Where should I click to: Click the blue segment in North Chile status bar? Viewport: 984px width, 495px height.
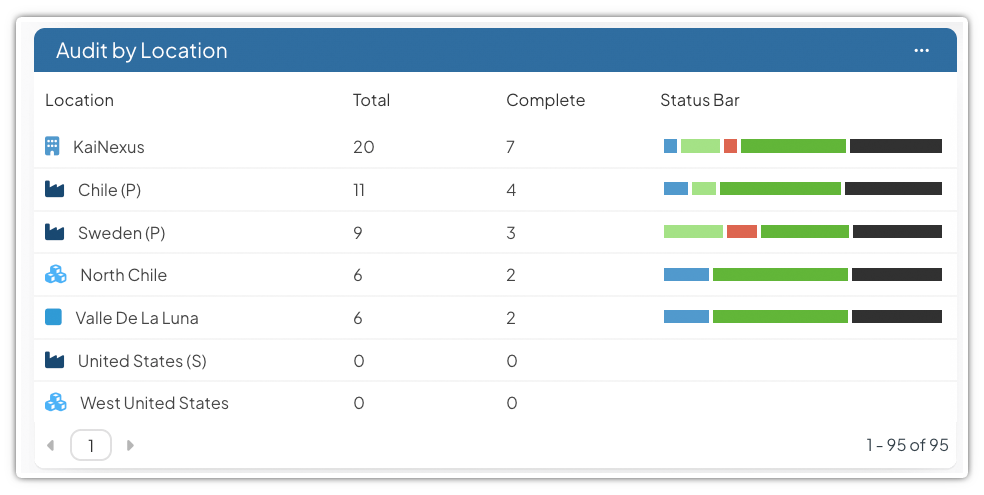click(686, 275)
